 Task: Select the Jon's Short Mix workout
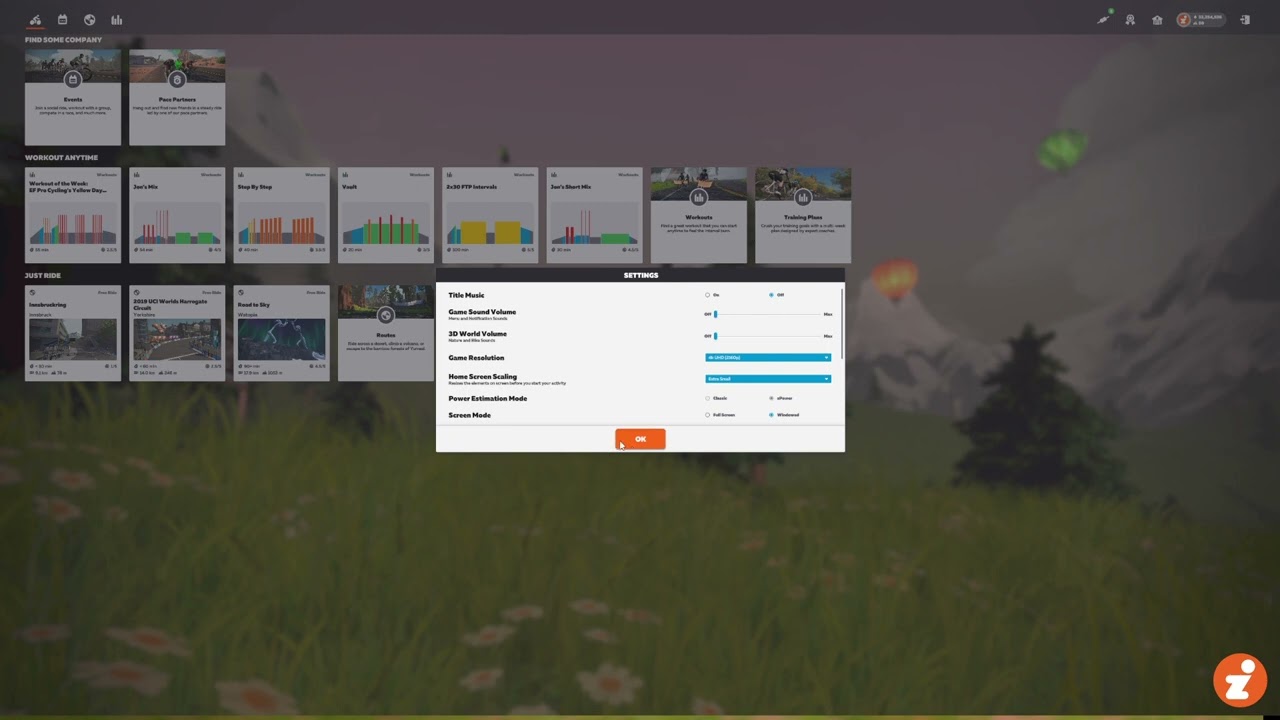[595, 215]
